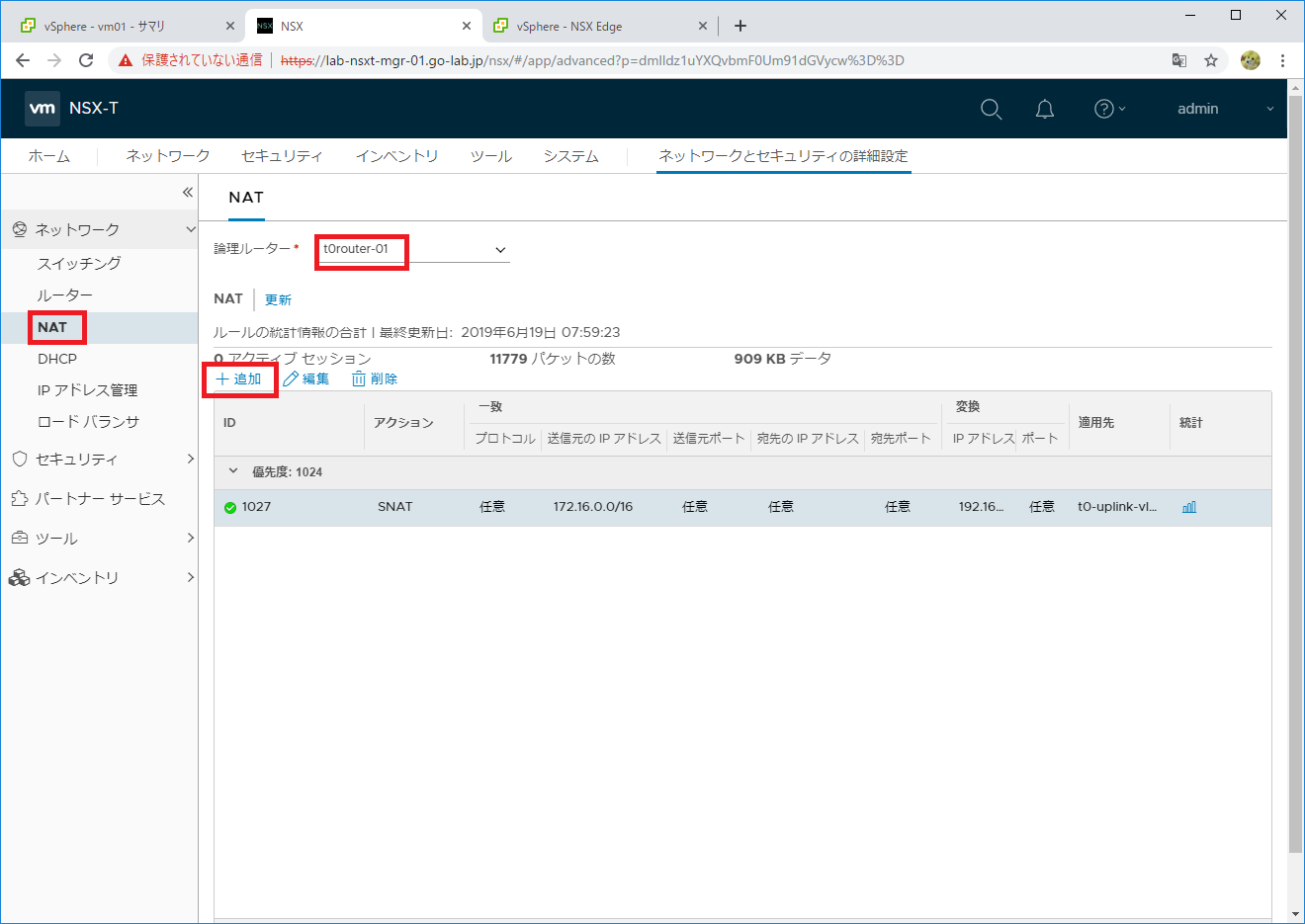
Task: Select DHCP in the sidebar
Action: [x=57, y=359]
